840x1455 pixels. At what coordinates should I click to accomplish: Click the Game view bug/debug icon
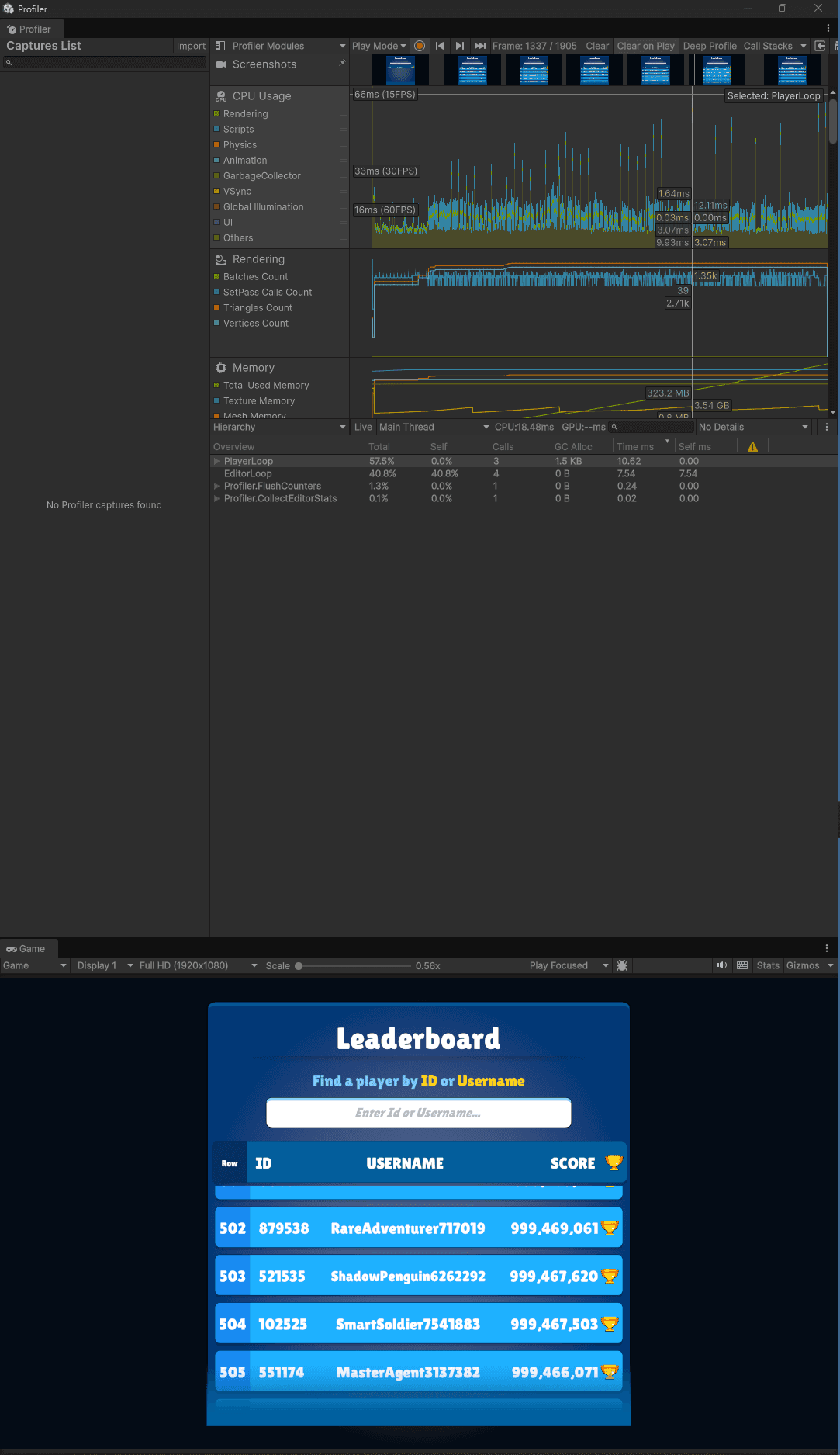pyautogui.click(x=622, y=965)
